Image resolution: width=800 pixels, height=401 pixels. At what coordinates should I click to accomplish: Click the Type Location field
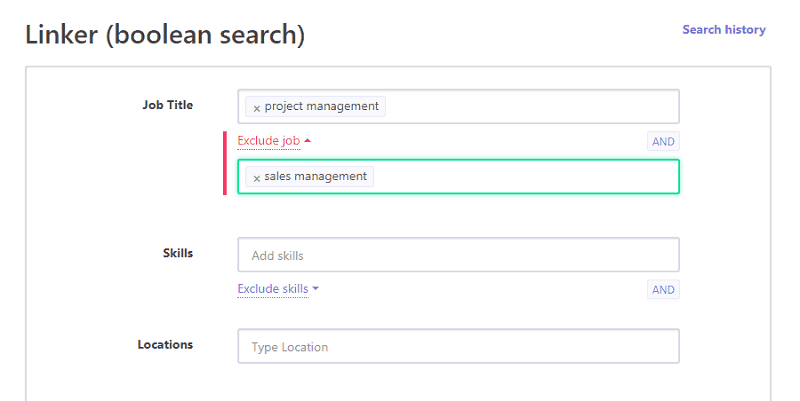[x=458, y=347]
